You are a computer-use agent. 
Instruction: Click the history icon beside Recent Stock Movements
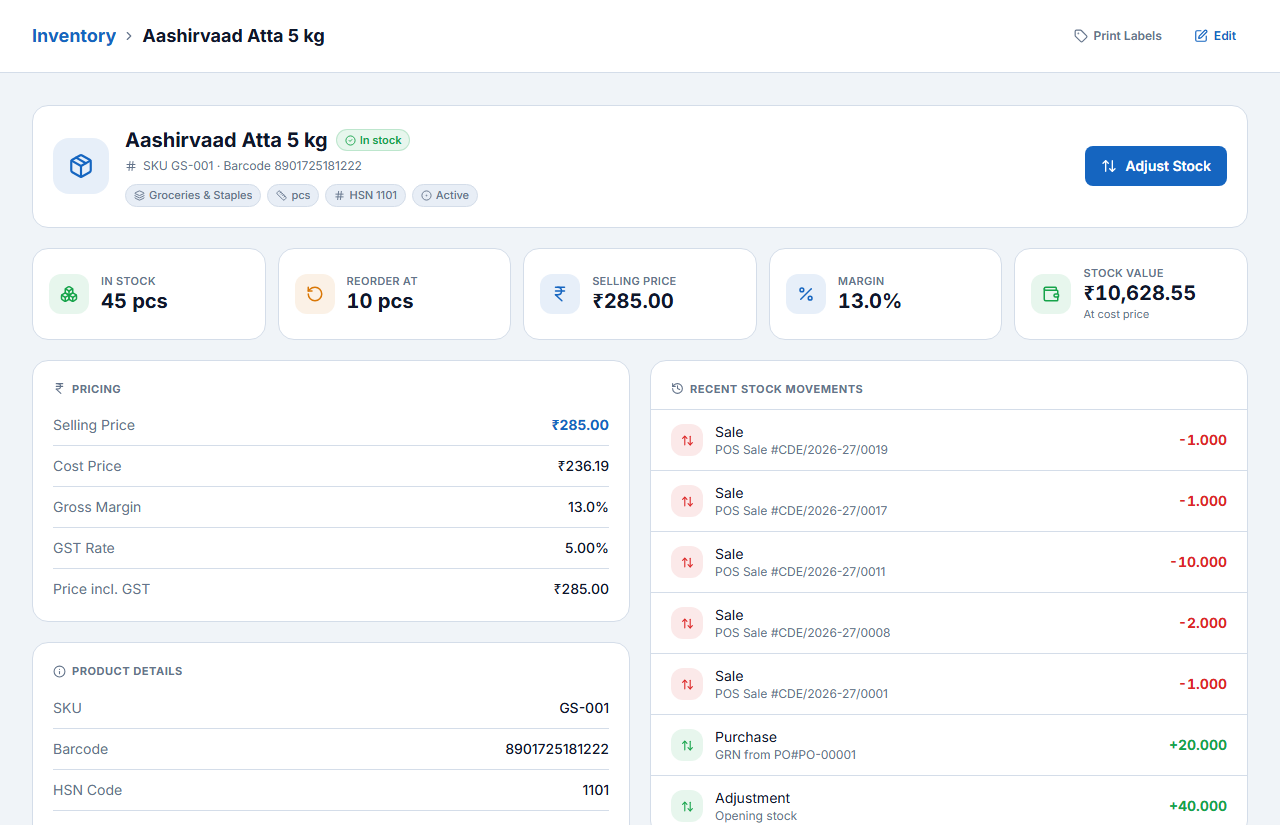coord(677,389)
